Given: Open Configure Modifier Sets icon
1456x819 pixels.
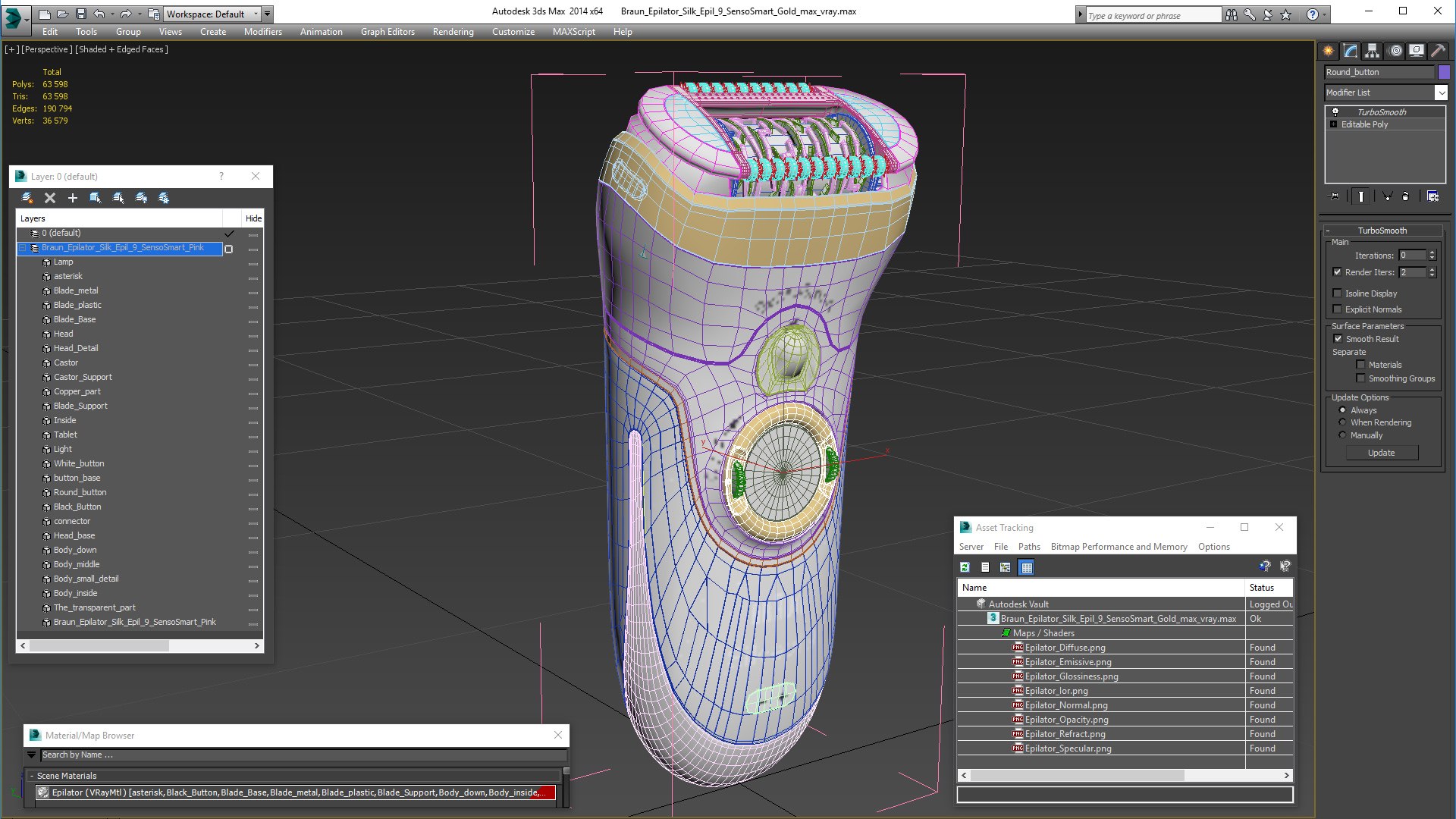Looking at the screenshot, I should tap(1432, 196).
